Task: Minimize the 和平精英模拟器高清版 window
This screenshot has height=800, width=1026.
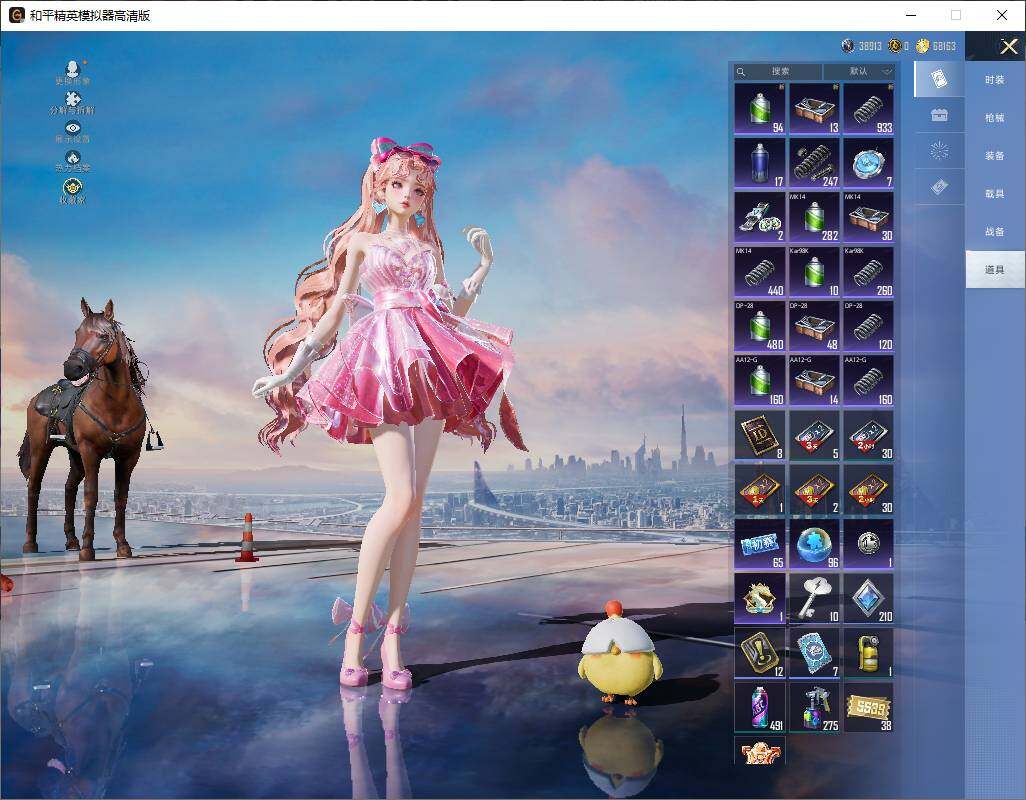Action: (x=911, y=15)
